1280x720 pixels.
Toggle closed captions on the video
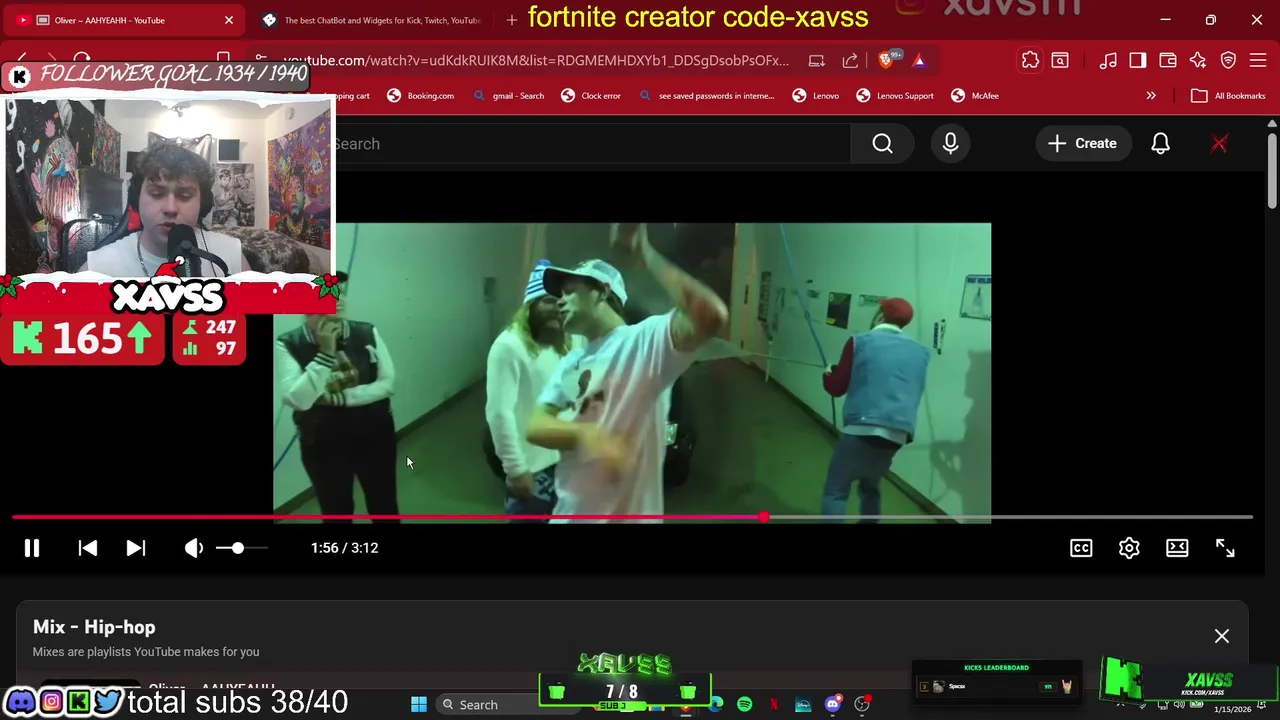[1081, 548]
